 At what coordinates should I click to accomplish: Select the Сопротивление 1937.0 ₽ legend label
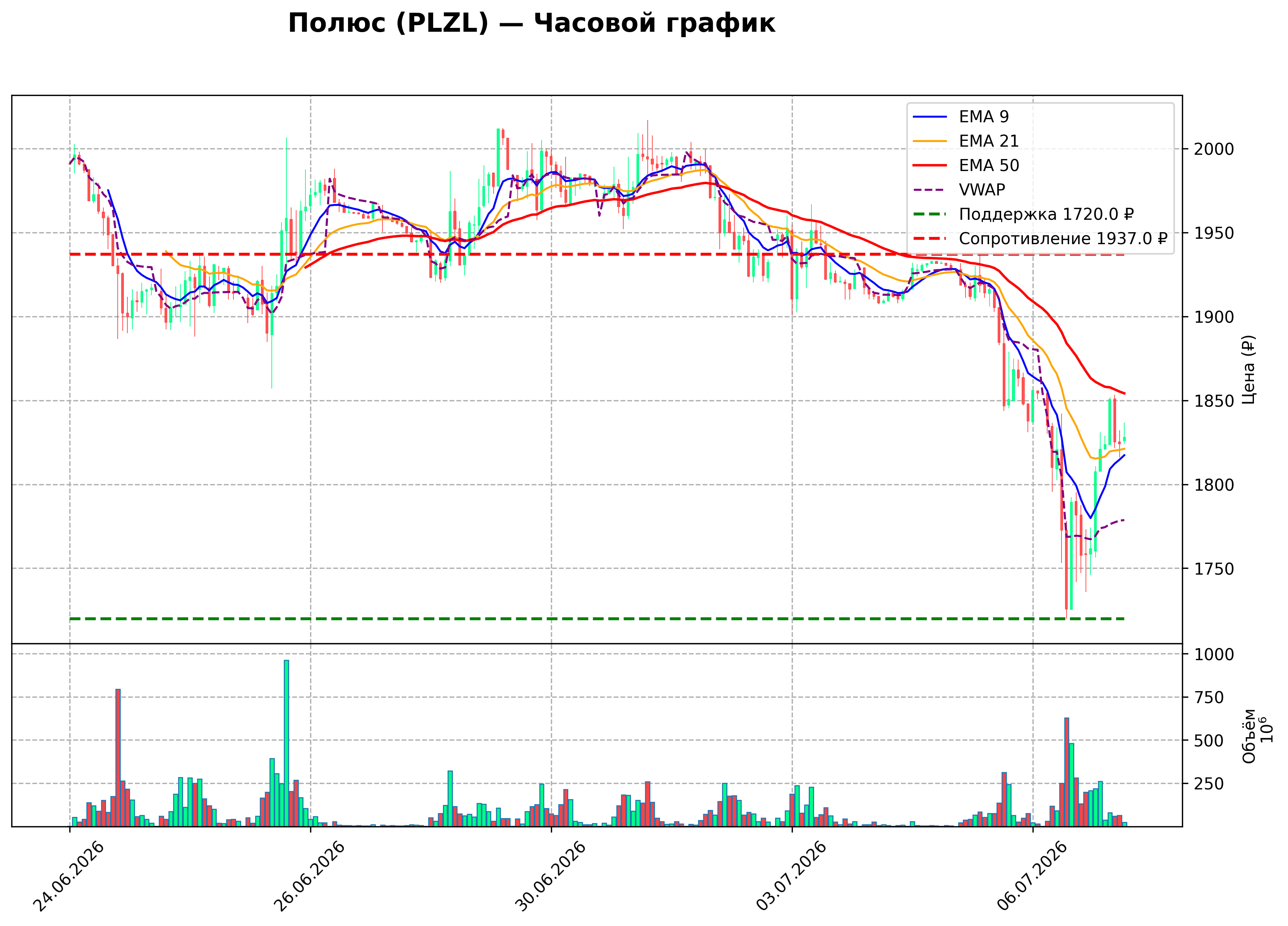(x=1063, y=239)
